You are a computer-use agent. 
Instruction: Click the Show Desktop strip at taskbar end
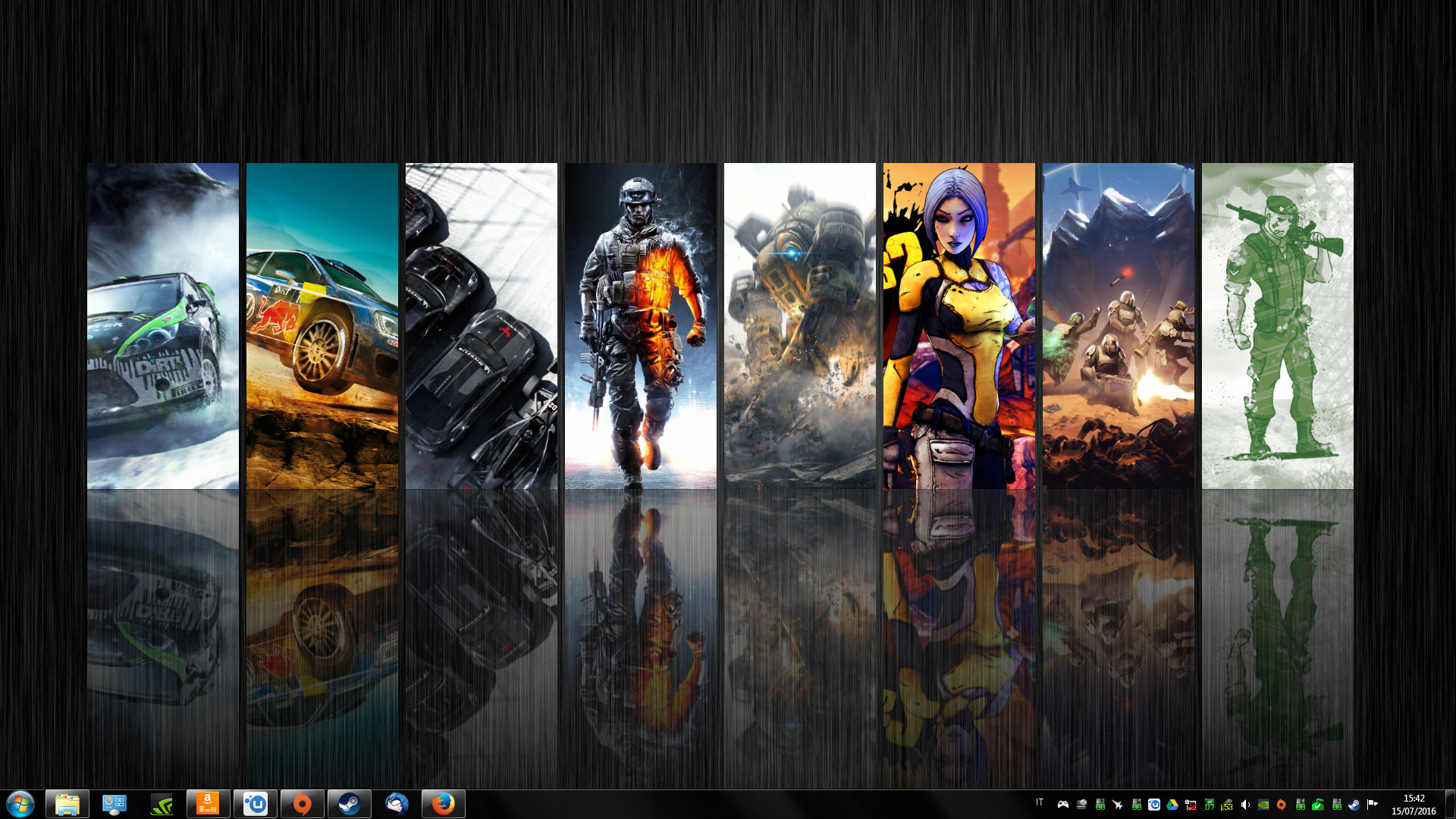pos(1452,804)
